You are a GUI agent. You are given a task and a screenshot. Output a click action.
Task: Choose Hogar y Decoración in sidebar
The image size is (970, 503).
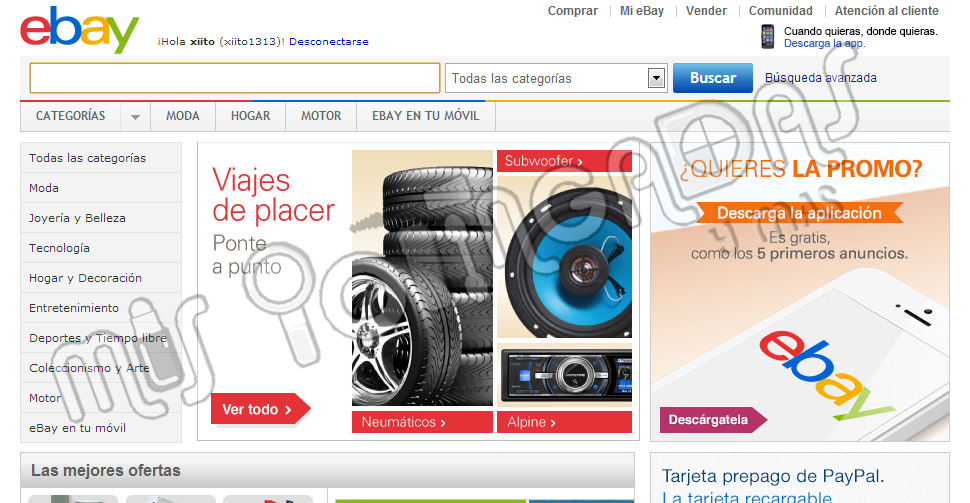[101, 278]
